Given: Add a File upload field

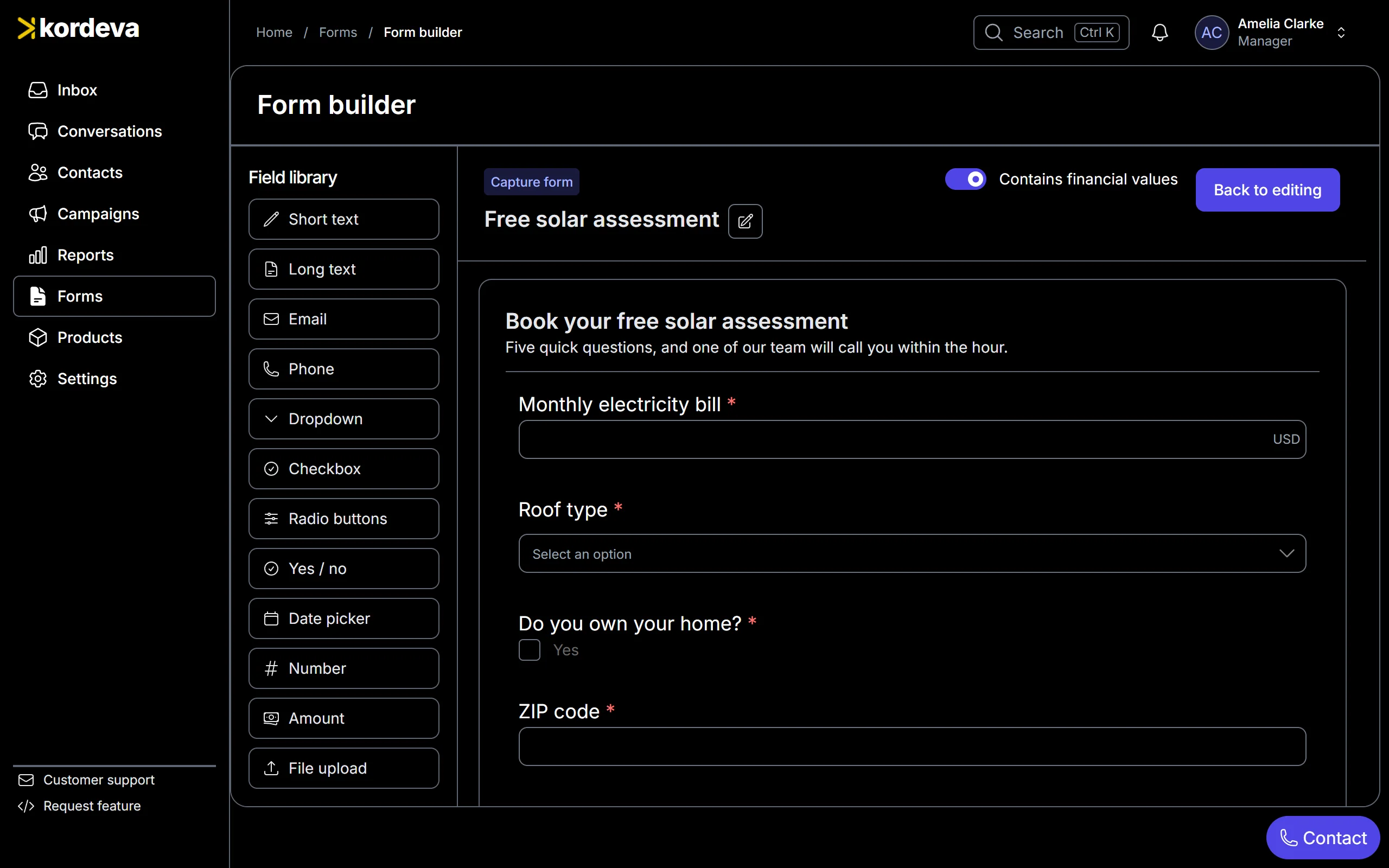Looking at the screenshot, I should click(x=344, y=768).
